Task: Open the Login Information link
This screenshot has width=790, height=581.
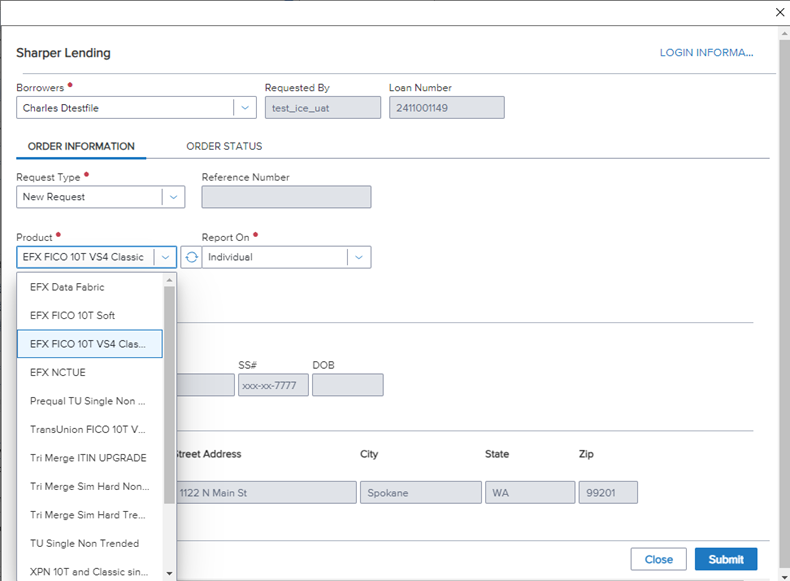Action: click(x=706, y=52)
